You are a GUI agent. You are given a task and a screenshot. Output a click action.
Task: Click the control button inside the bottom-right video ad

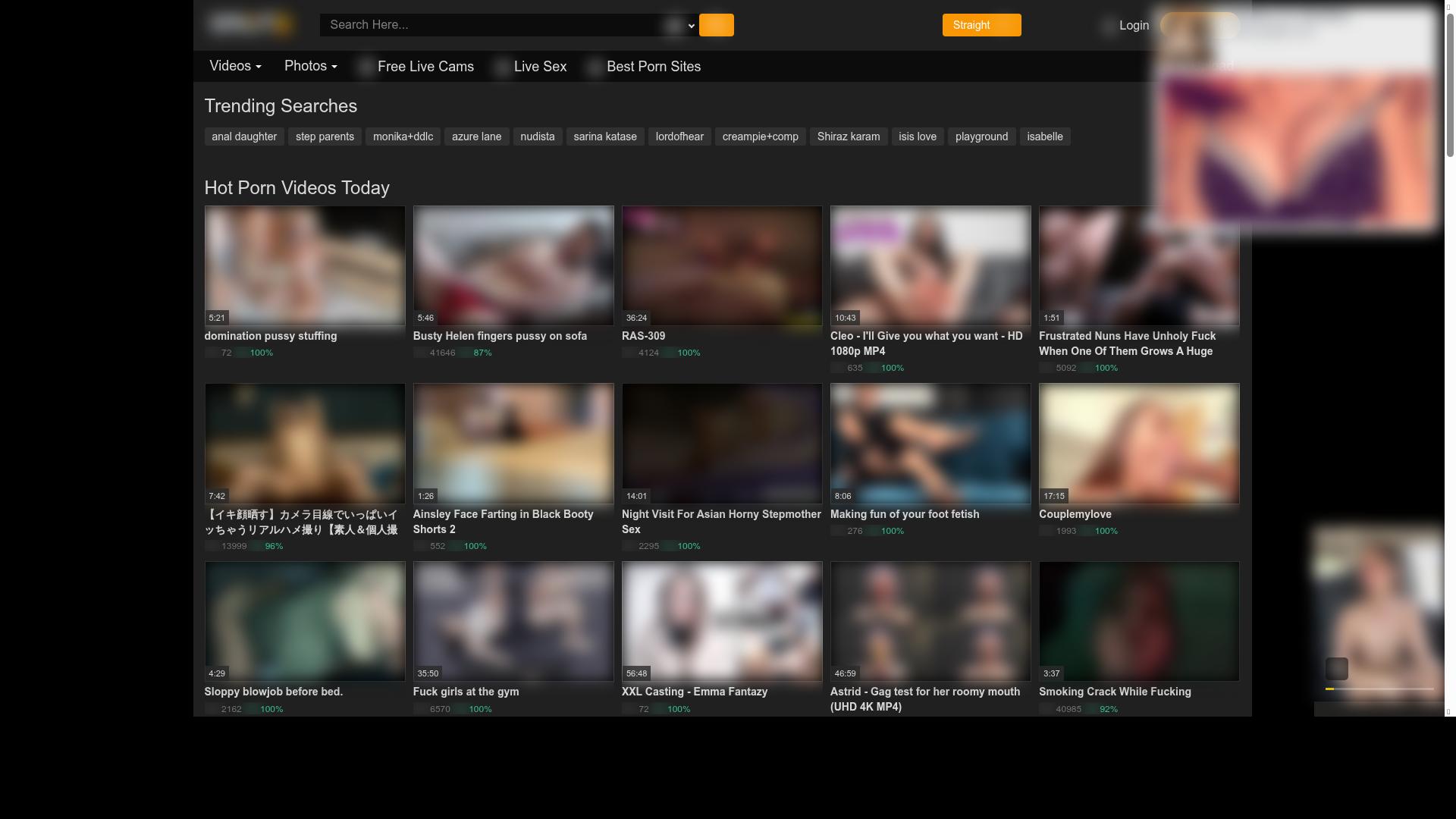1335,668
